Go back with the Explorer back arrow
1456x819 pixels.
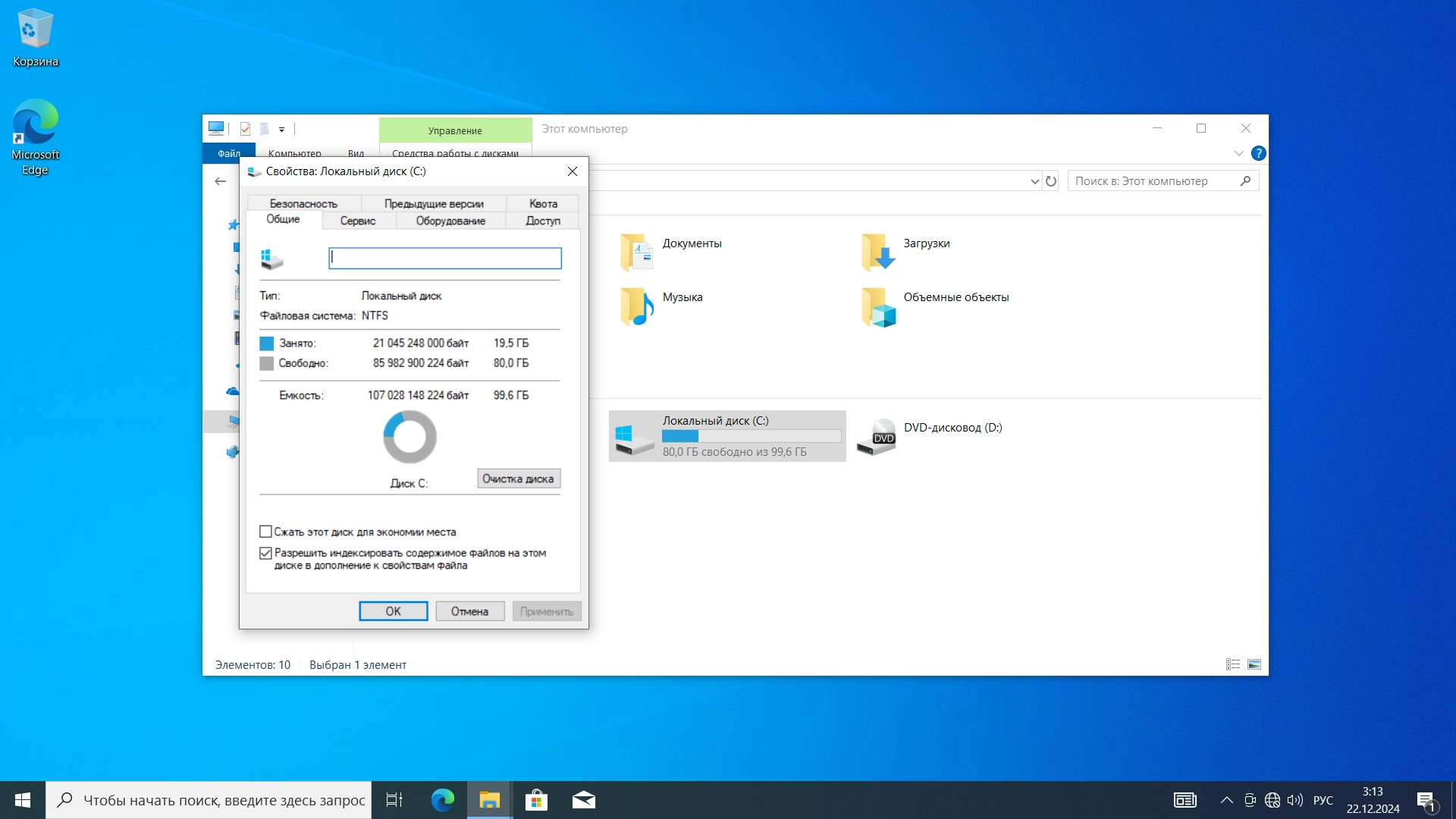pos(220,181)
